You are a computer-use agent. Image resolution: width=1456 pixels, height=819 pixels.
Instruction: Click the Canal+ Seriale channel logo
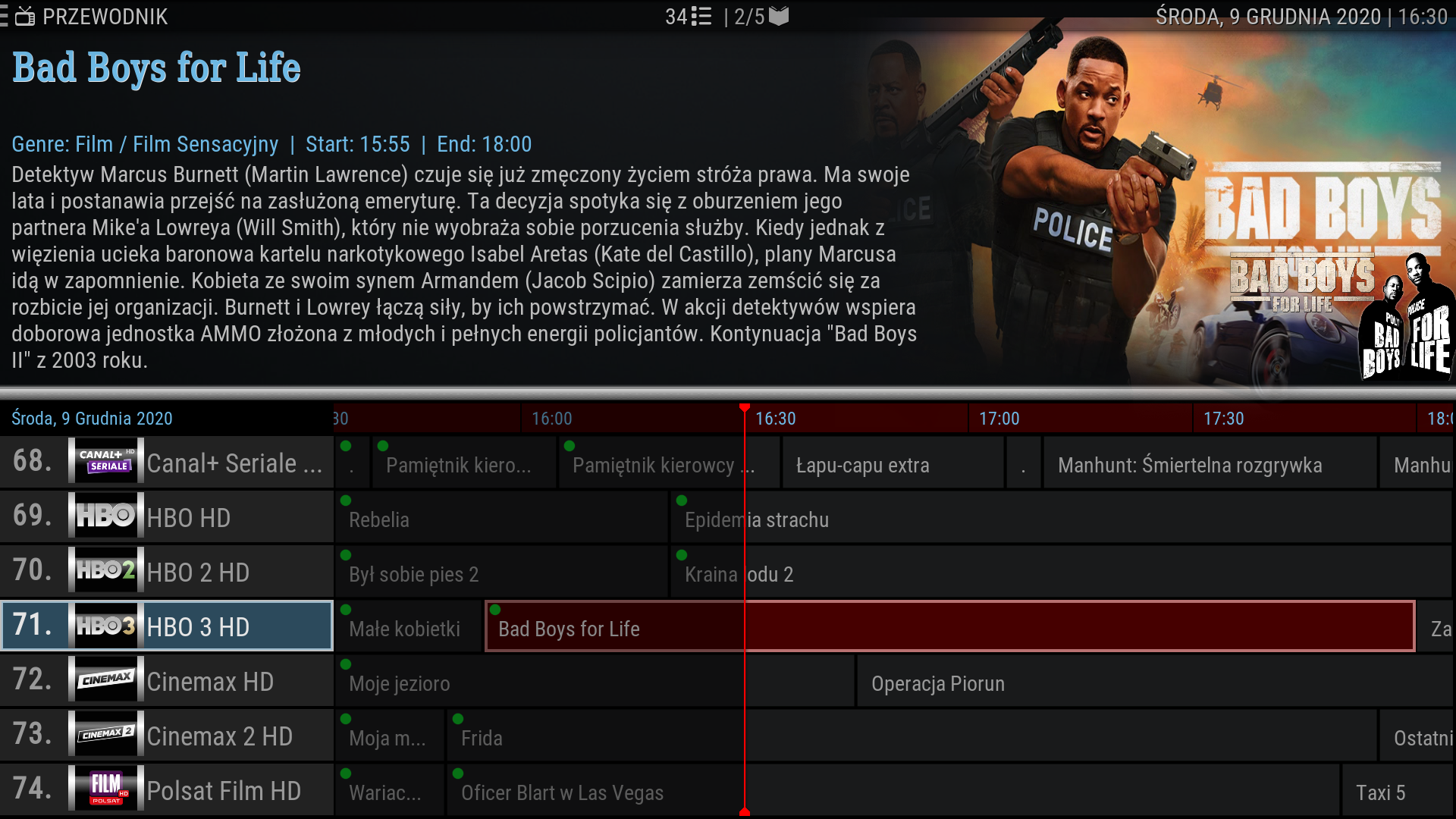tap(105, 462)
